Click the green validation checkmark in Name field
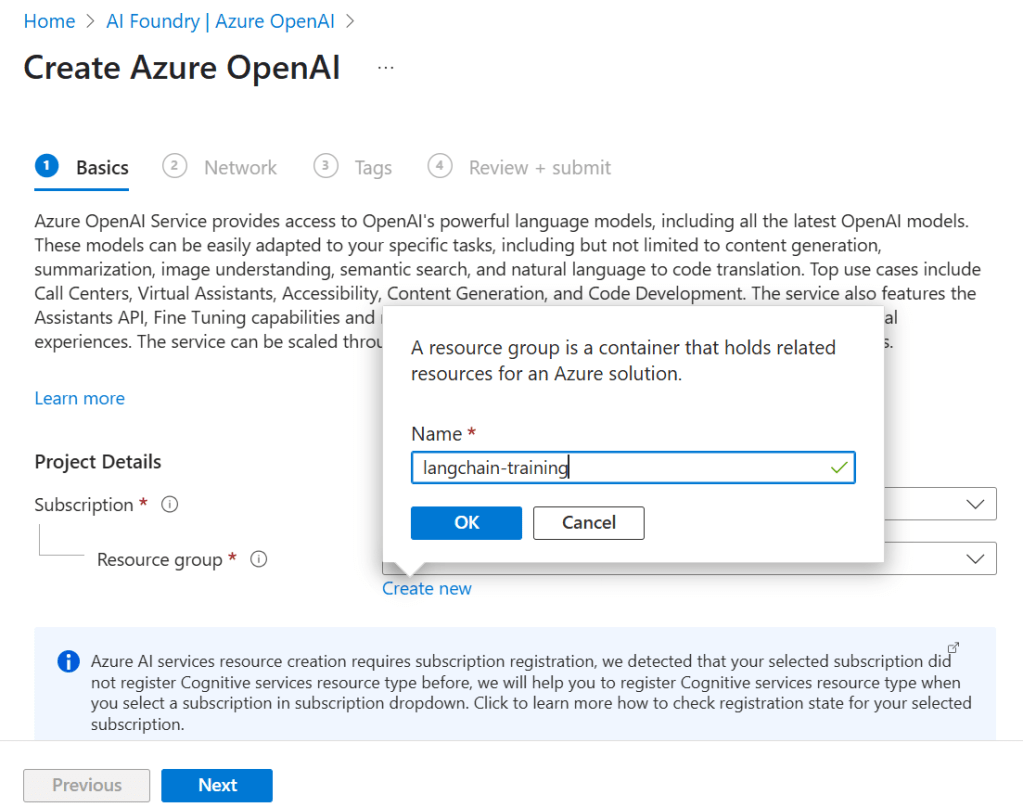Image resolution: width=1023 pixels, height=807 pixels. coord(839,468)
